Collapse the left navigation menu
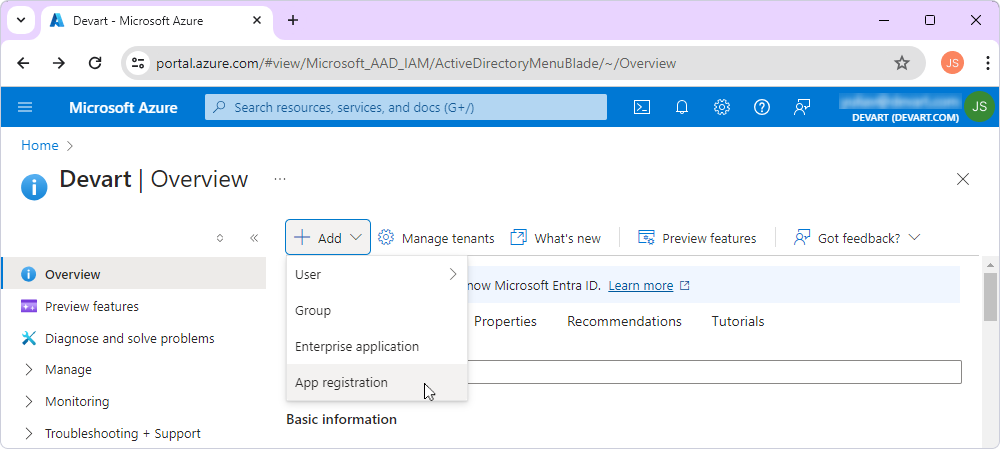Viewport: 1000px width, 449px height. [254, 238]
